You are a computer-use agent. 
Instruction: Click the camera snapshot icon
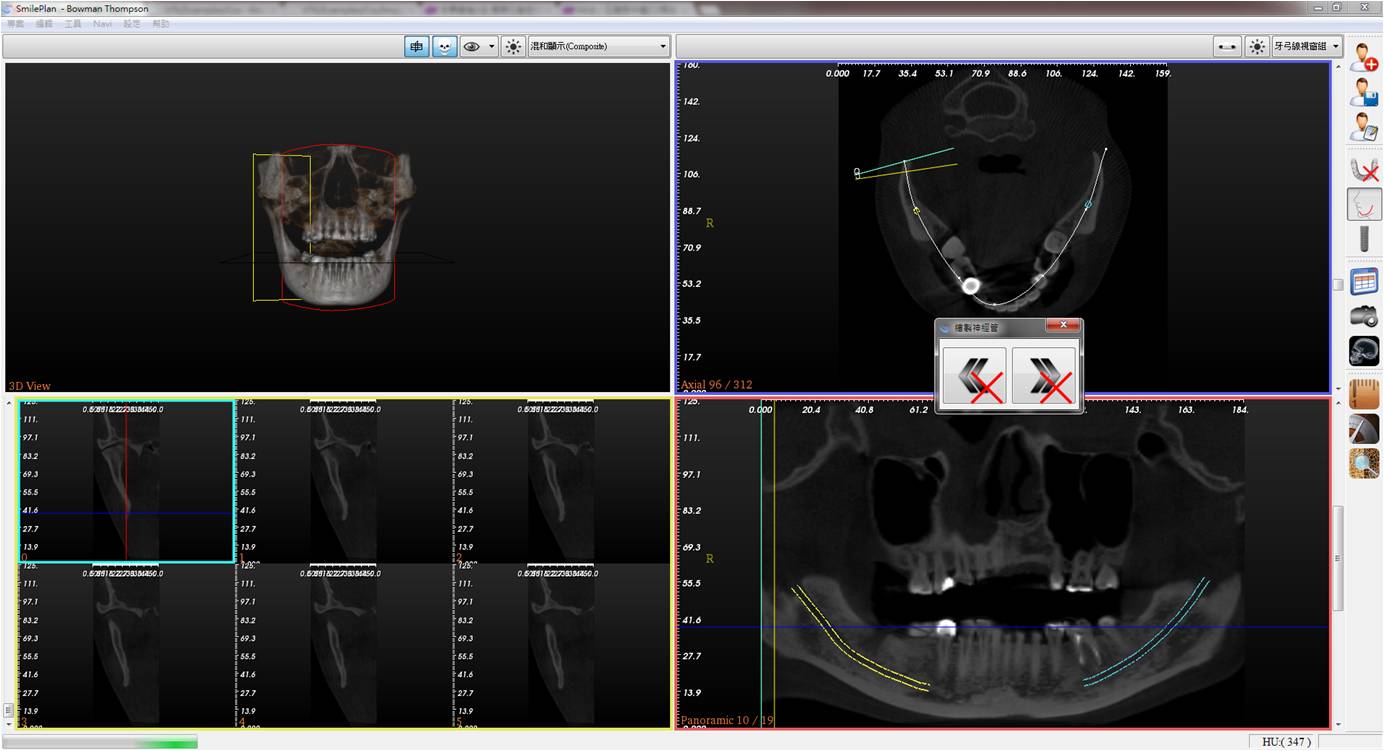1364,316
